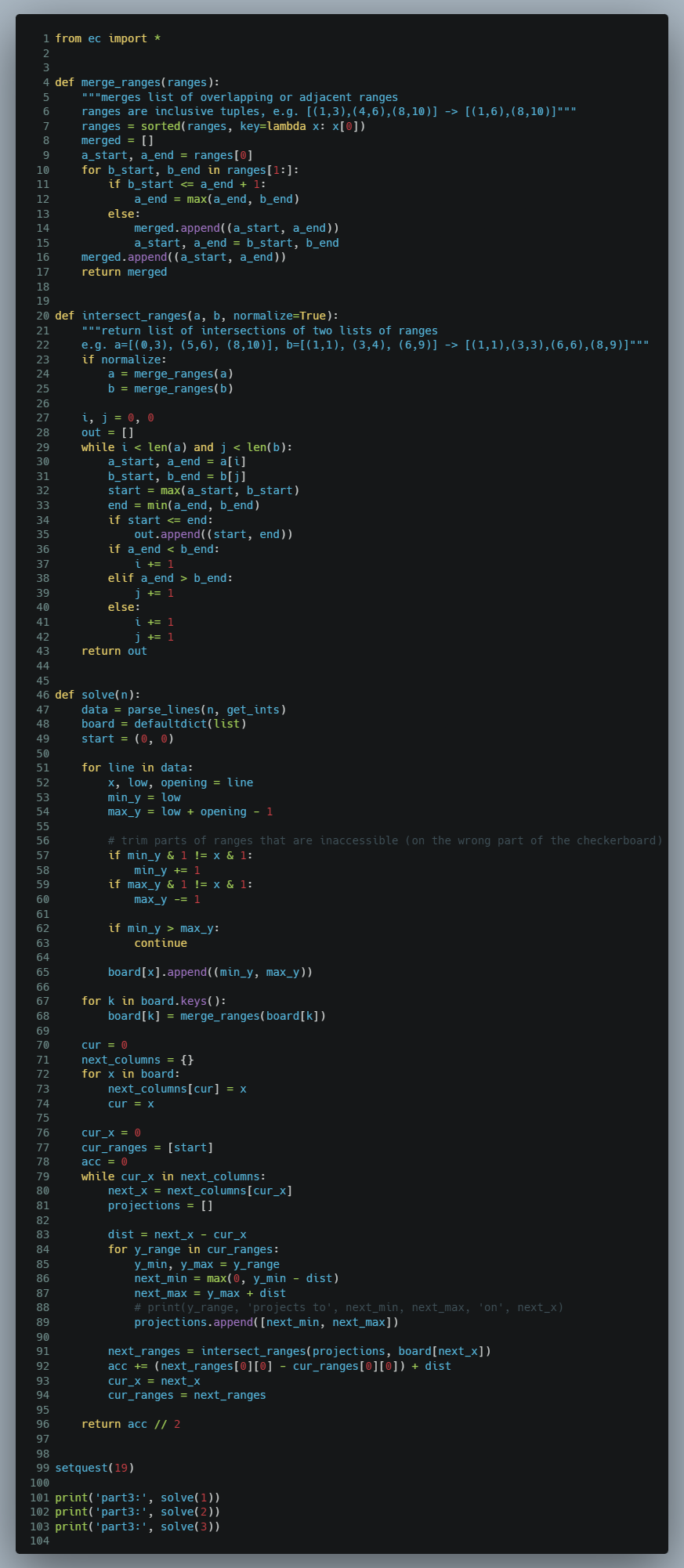Click 'start = max(a_start, b_start)' line
Screen dimensions: 684x1568
204,490
